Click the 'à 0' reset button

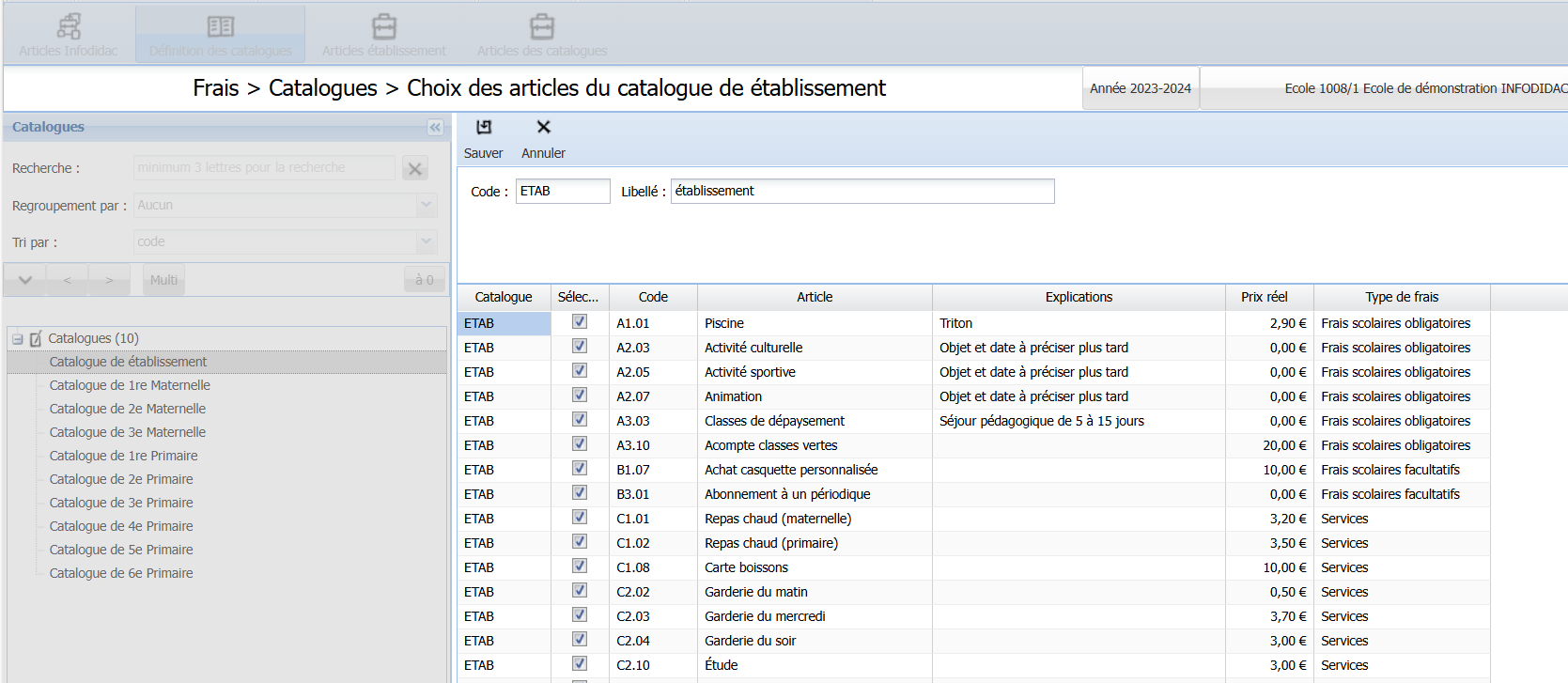coord(425,280)
